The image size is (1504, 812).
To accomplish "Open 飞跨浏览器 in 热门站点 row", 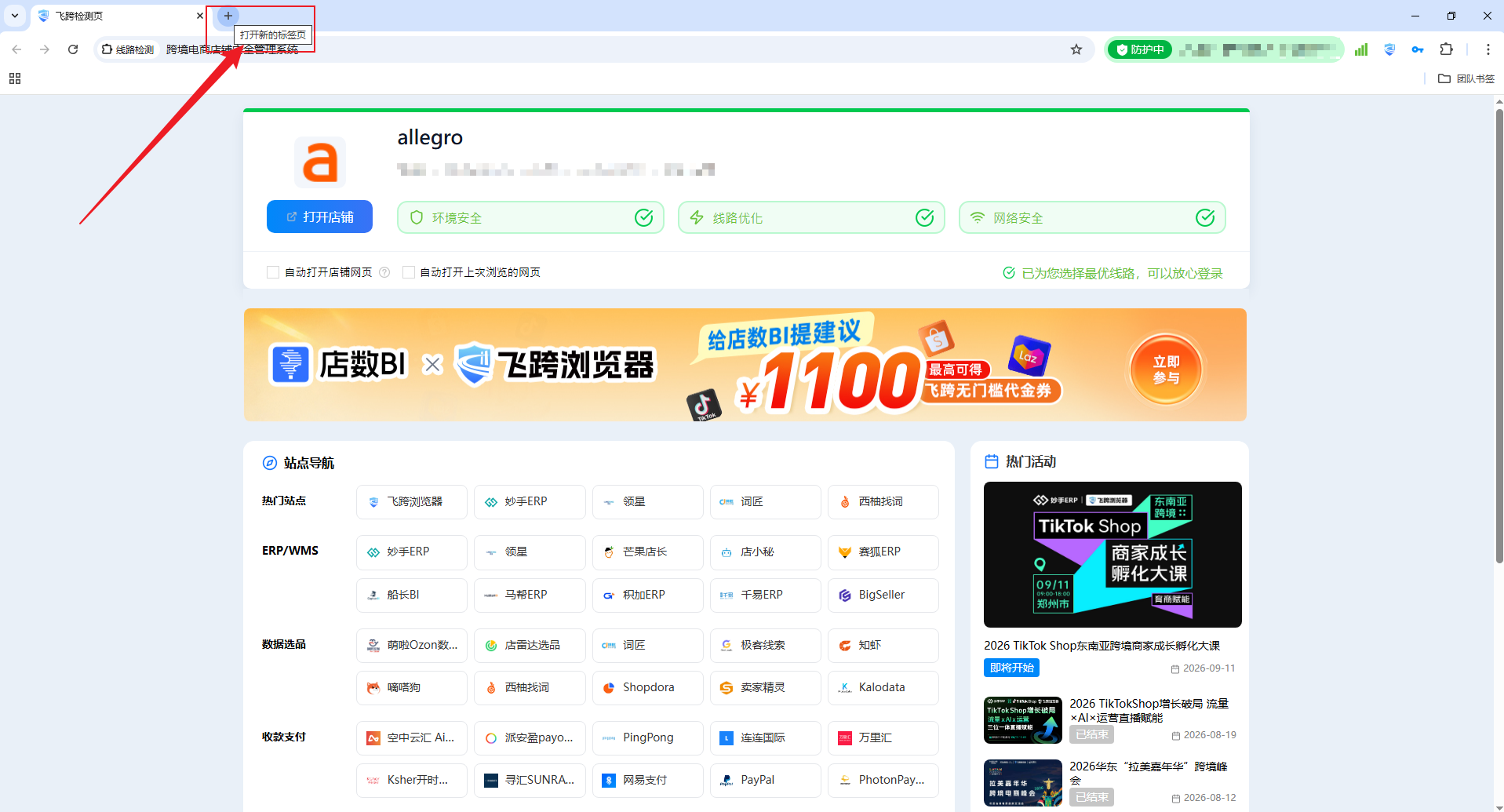I will click(x=412, y=501).
